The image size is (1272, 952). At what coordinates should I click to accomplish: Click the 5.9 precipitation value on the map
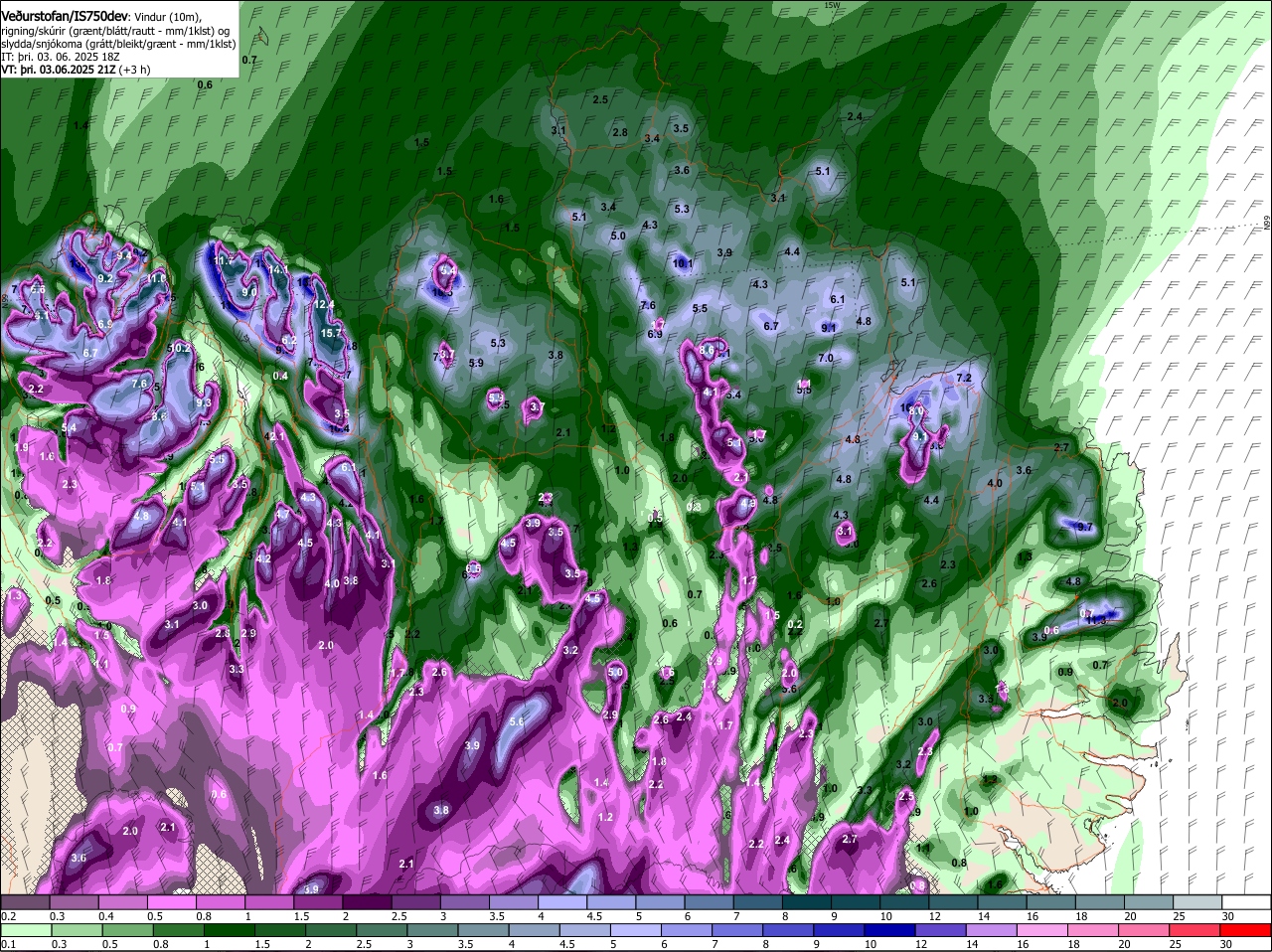click(476, 363)
